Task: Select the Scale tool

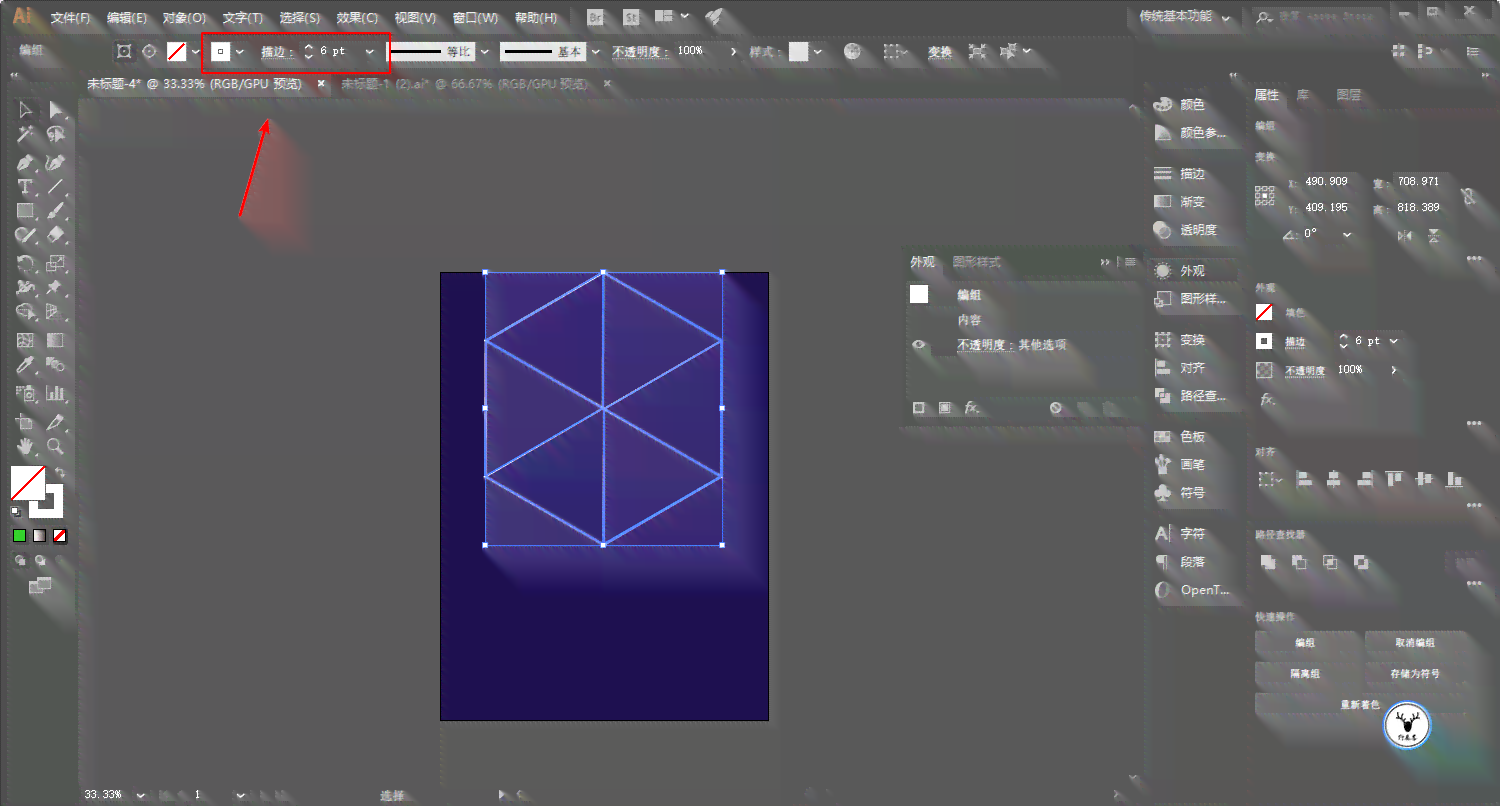Action: pyautogui.click(x=56, y=264)
